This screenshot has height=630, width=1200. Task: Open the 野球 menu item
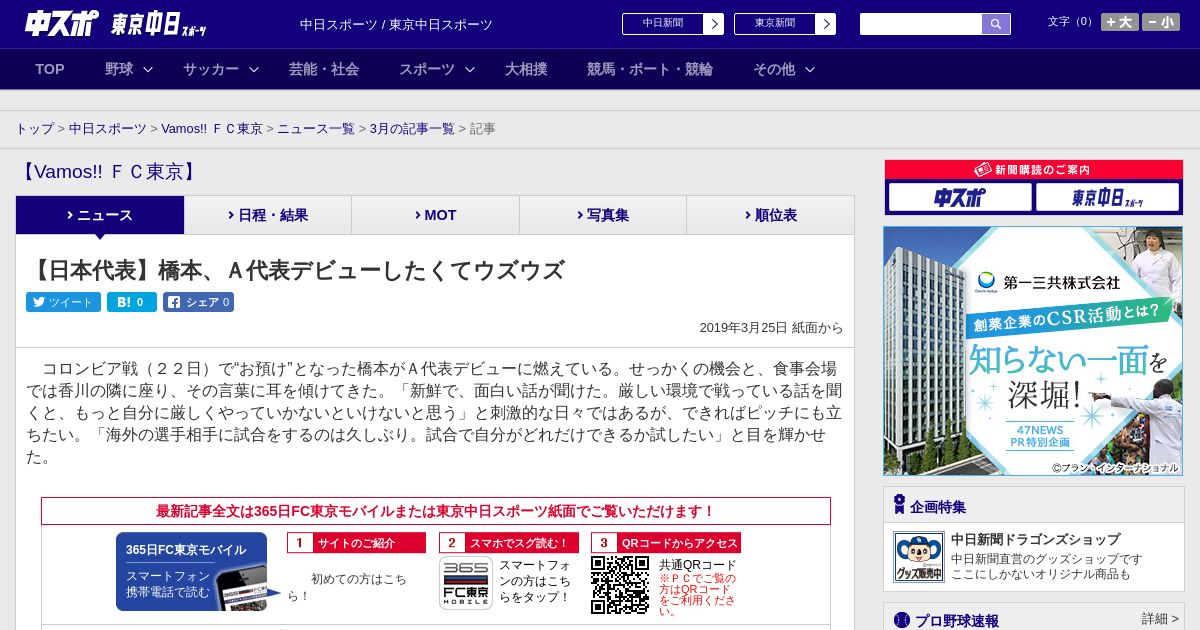(119, 69)
